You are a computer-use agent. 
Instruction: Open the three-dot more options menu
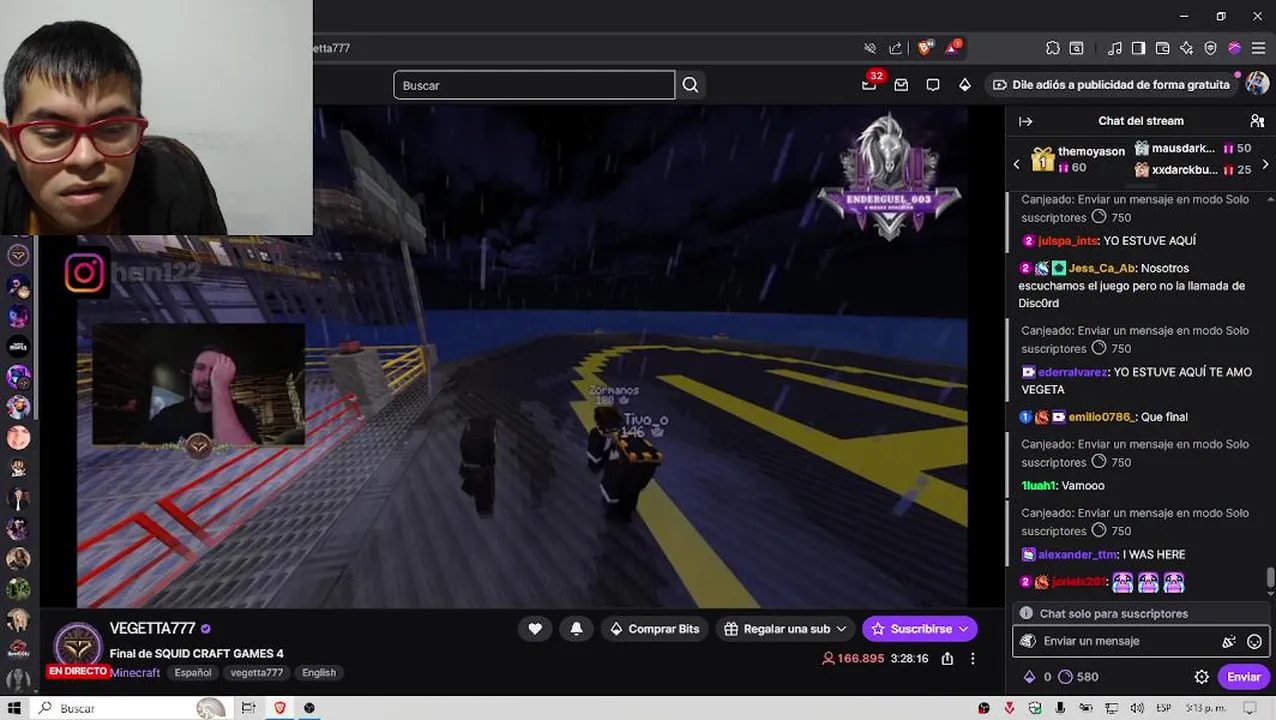click(972, 658)
